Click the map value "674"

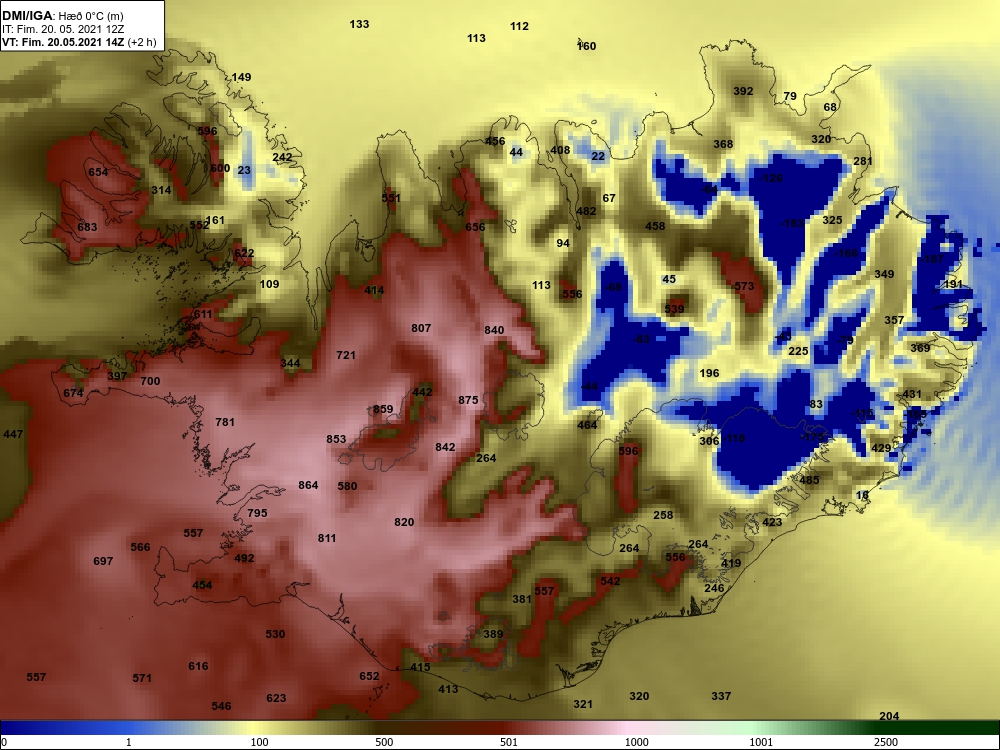pyautogui.click(x=73, y=393)
